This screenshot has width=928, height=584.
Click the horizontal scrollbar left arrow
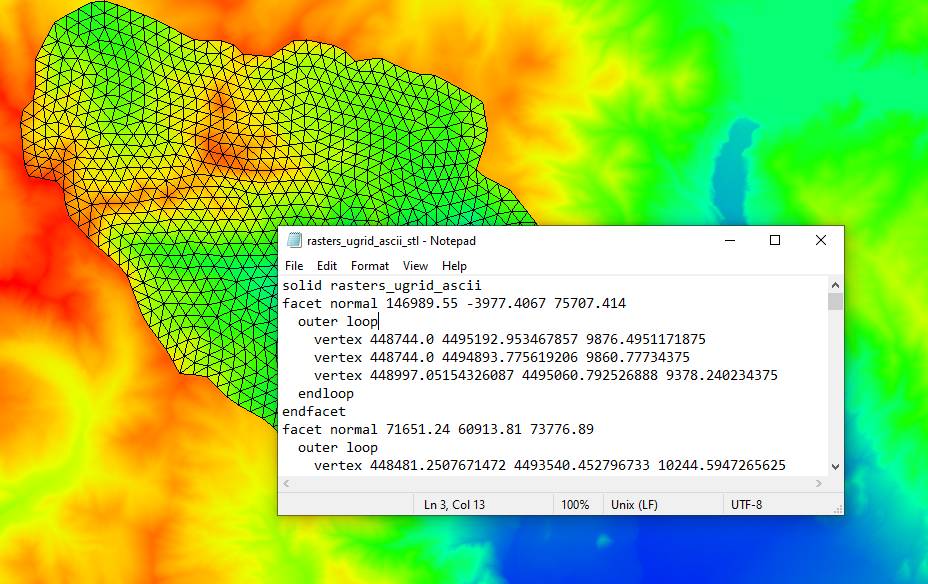[286, 483]
